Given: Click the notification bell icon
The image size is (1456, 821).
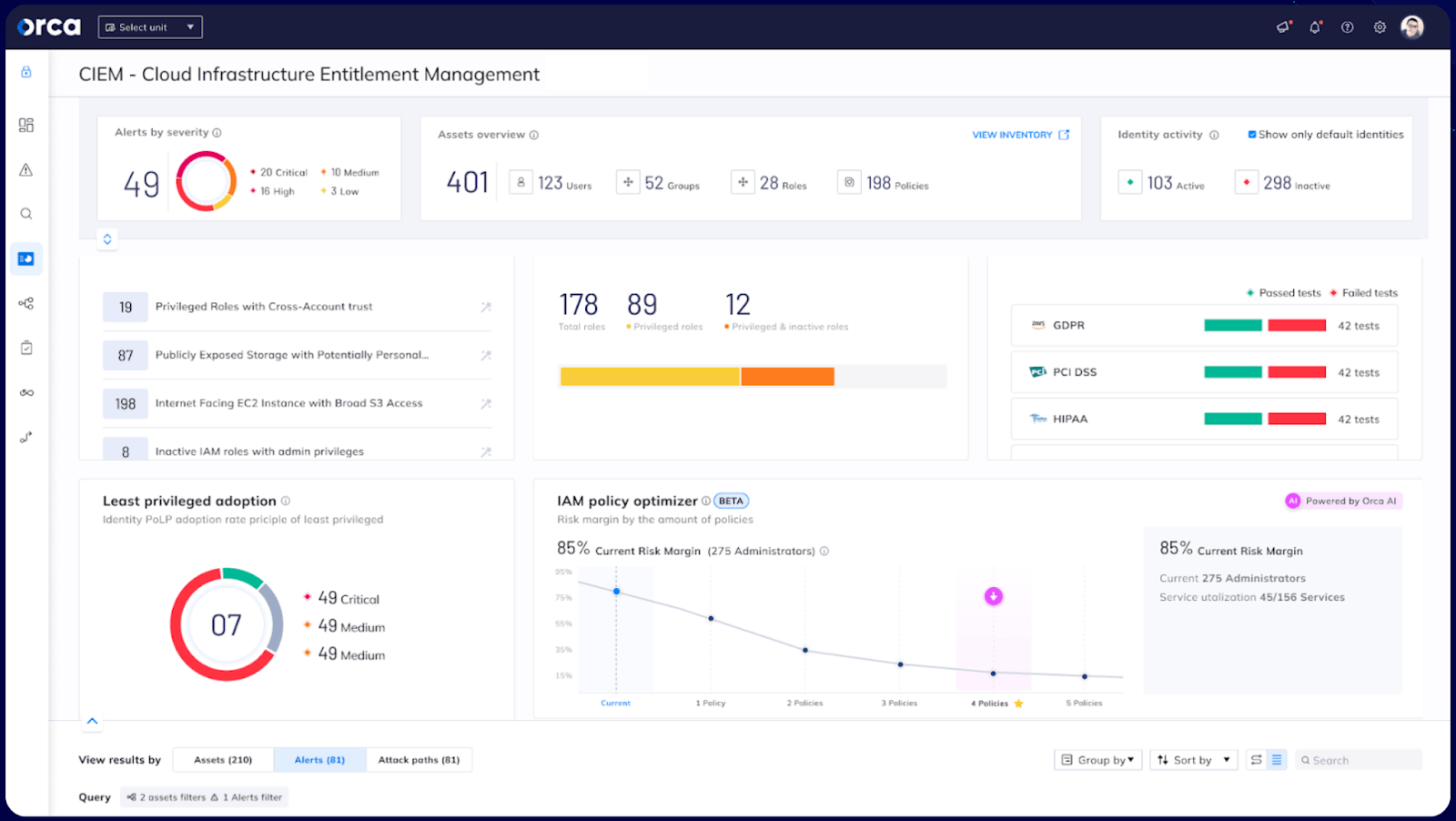Looking at the screenshot, I should (x=1315, y=27).
